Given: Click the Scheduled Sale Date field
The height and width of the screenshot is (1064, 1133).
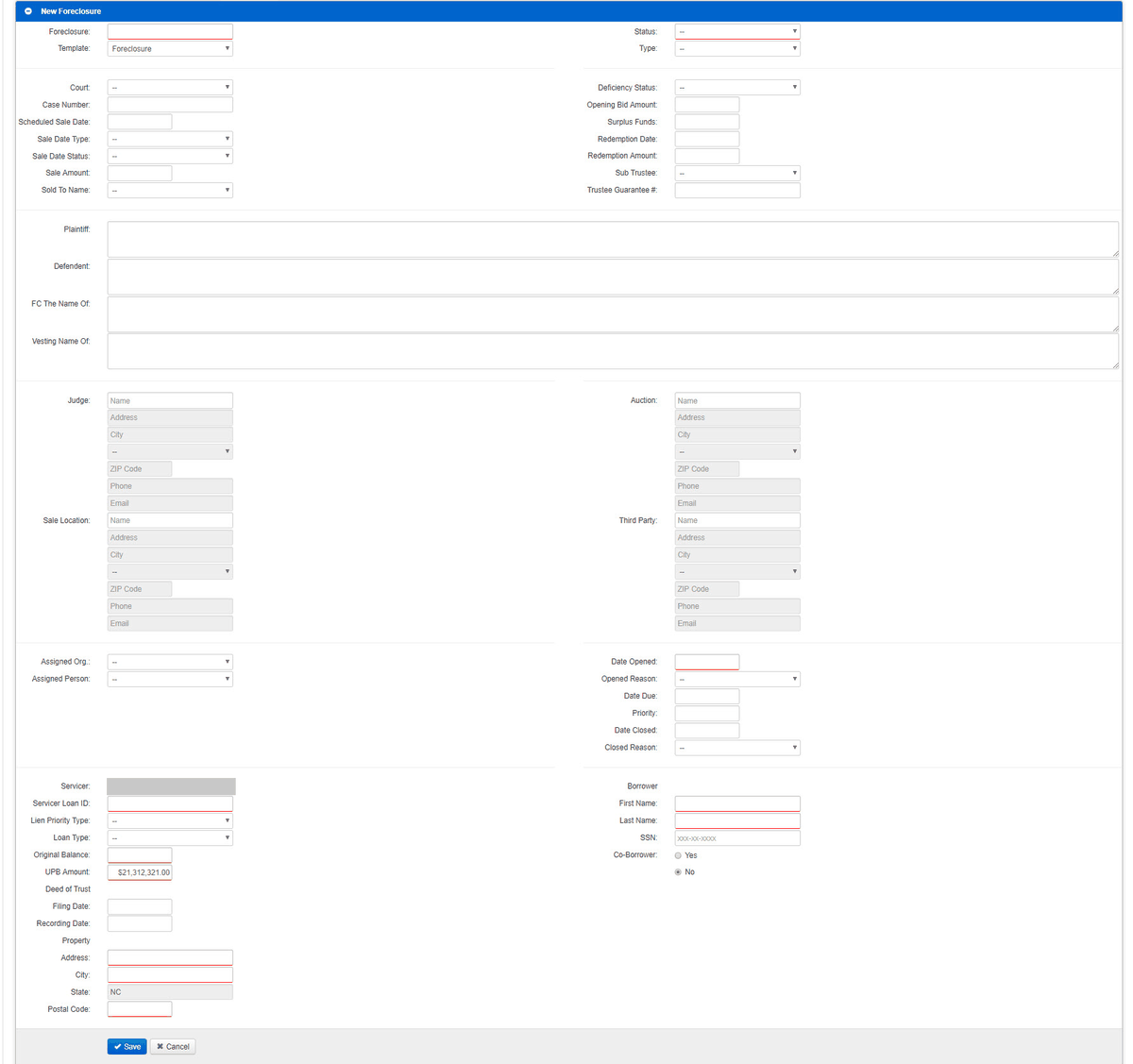Looking at the screenshot, I should 140,122.
